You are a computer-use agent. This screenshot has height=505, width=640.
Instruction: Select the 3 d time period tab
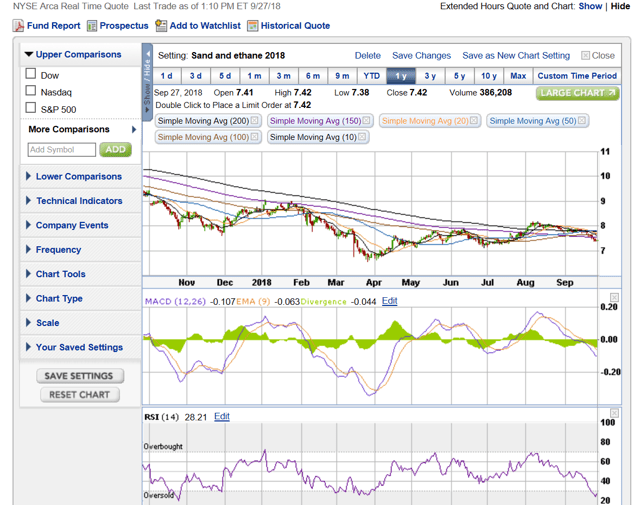(x=196, y=76)
